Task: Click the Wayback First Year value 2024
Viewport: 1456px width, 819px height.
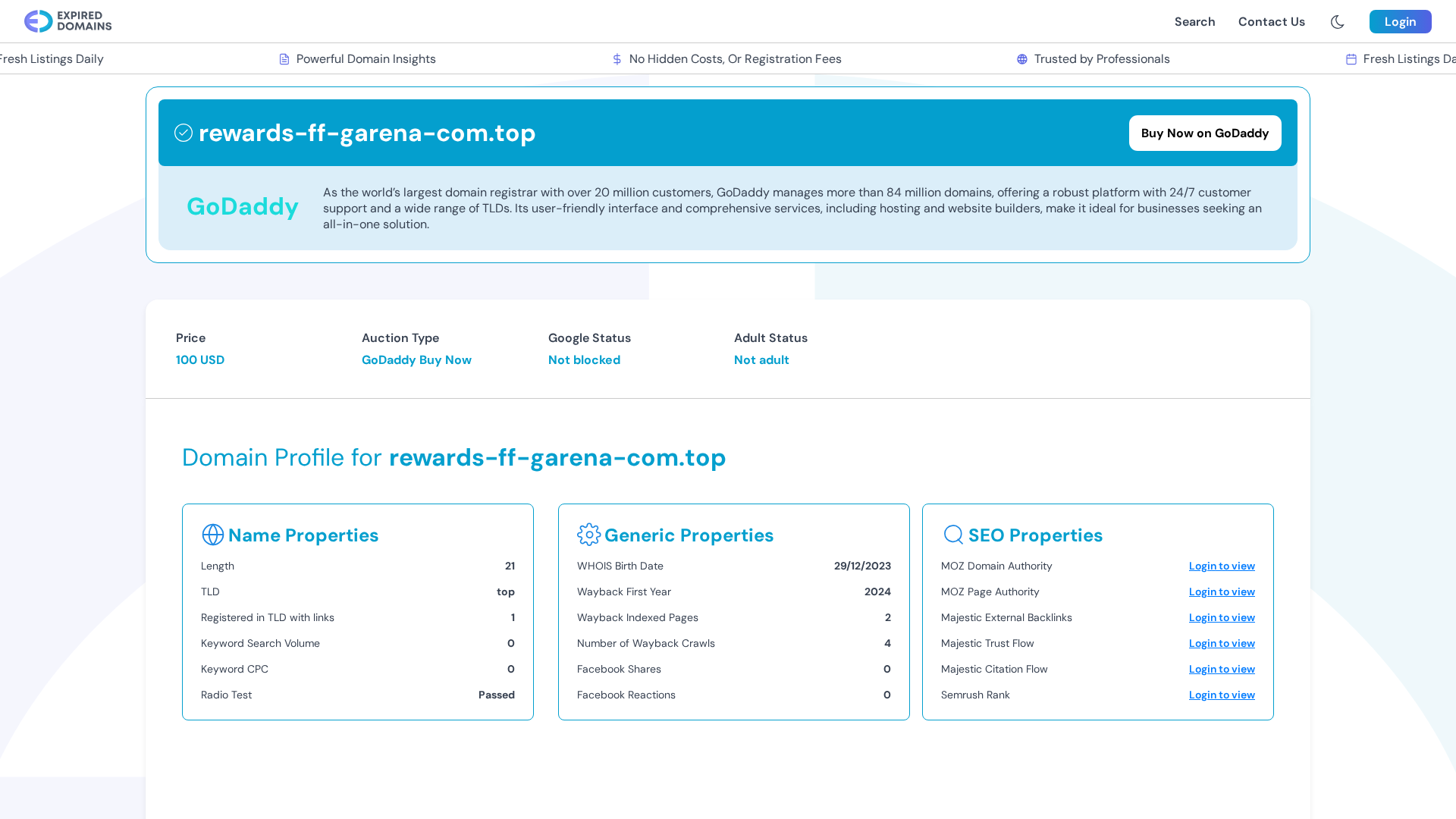Action: [877, 591]
